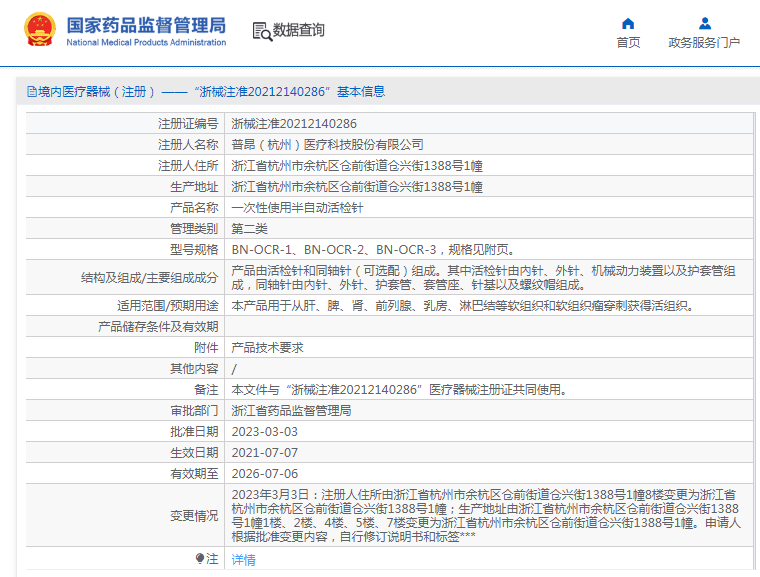Click the 变更情况 change description text
Image resolution: width=760 pixels, height=577 pixels.
486,516
